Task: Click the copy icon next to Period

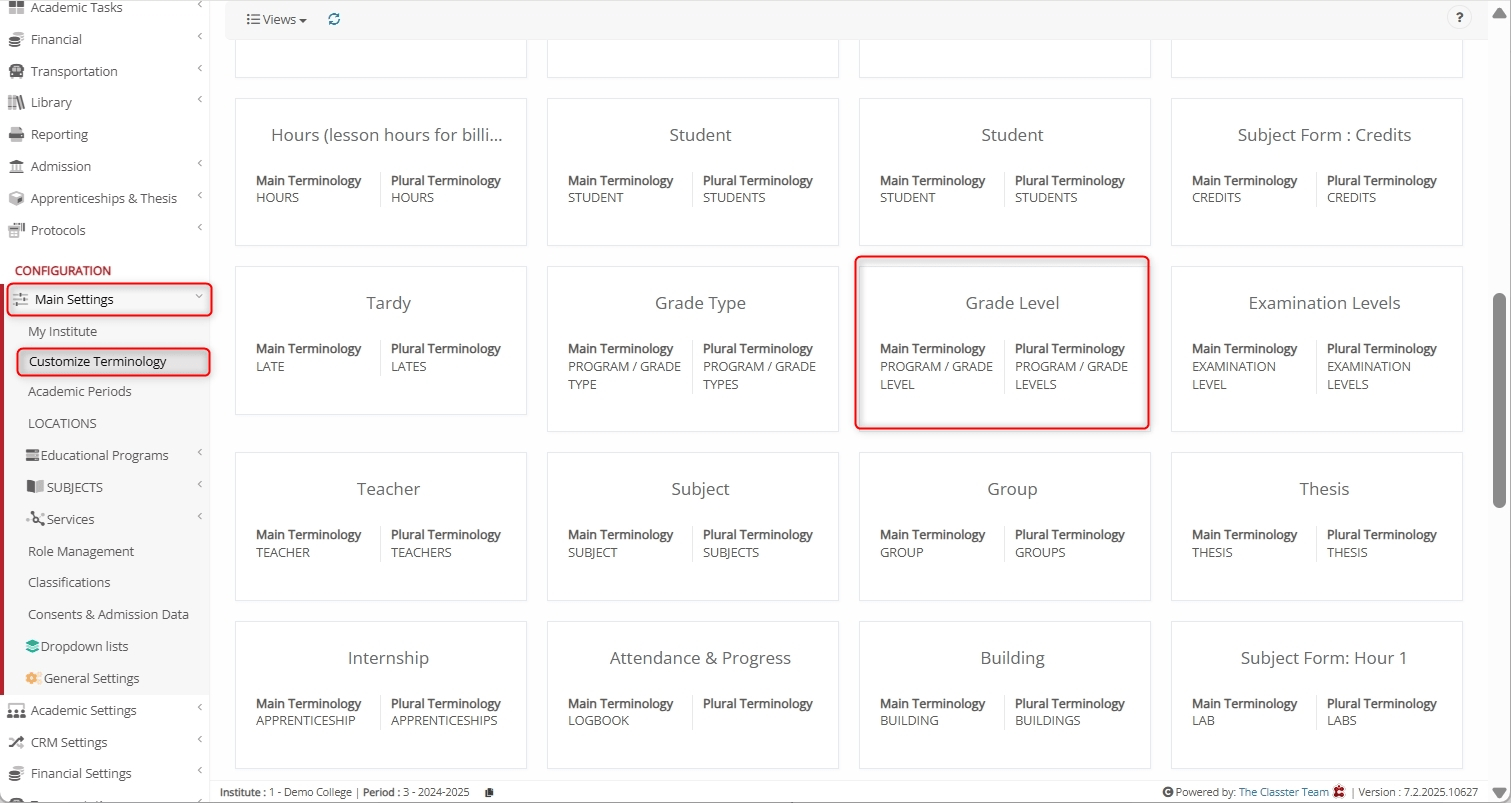Action: pyautogui.click(x=489, y=792)
